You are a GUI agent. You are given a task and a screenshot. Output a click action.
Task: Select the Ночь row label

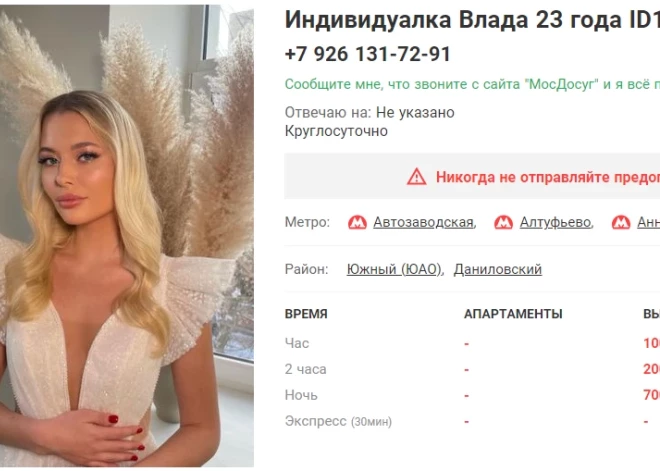(301, 395)
